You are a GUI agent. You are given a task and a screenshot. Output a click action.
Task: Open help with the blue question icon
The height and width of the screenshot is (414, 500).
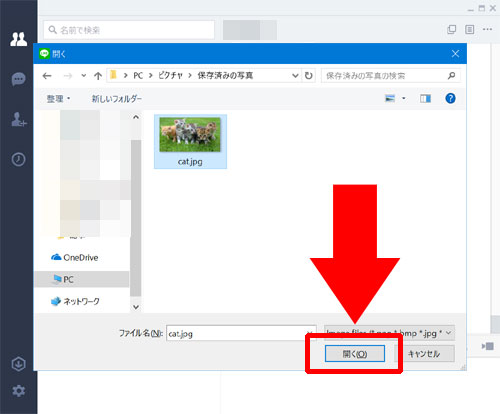(x=450, y=98)
